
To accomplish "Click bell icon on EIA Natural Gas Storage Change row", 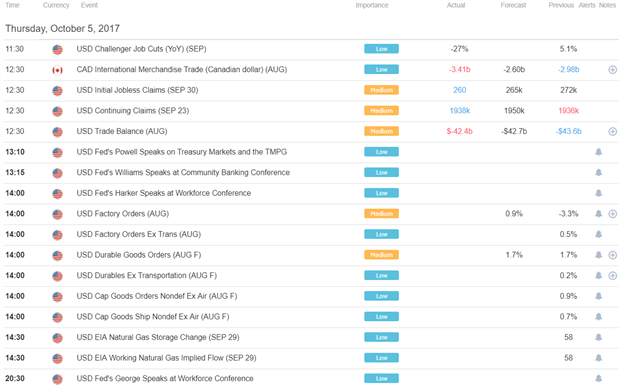I will coord(598,338).
